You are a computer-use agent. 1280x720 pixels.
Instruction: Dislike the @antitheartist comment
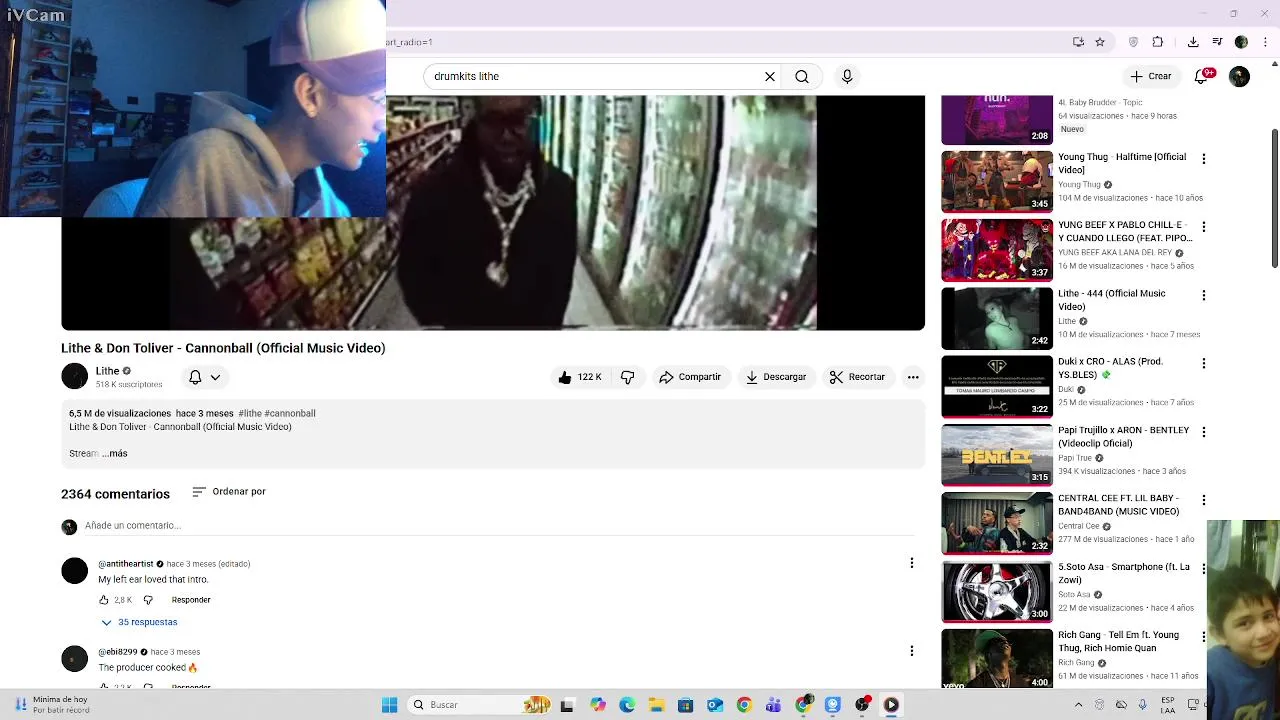[x=148, y=600]
